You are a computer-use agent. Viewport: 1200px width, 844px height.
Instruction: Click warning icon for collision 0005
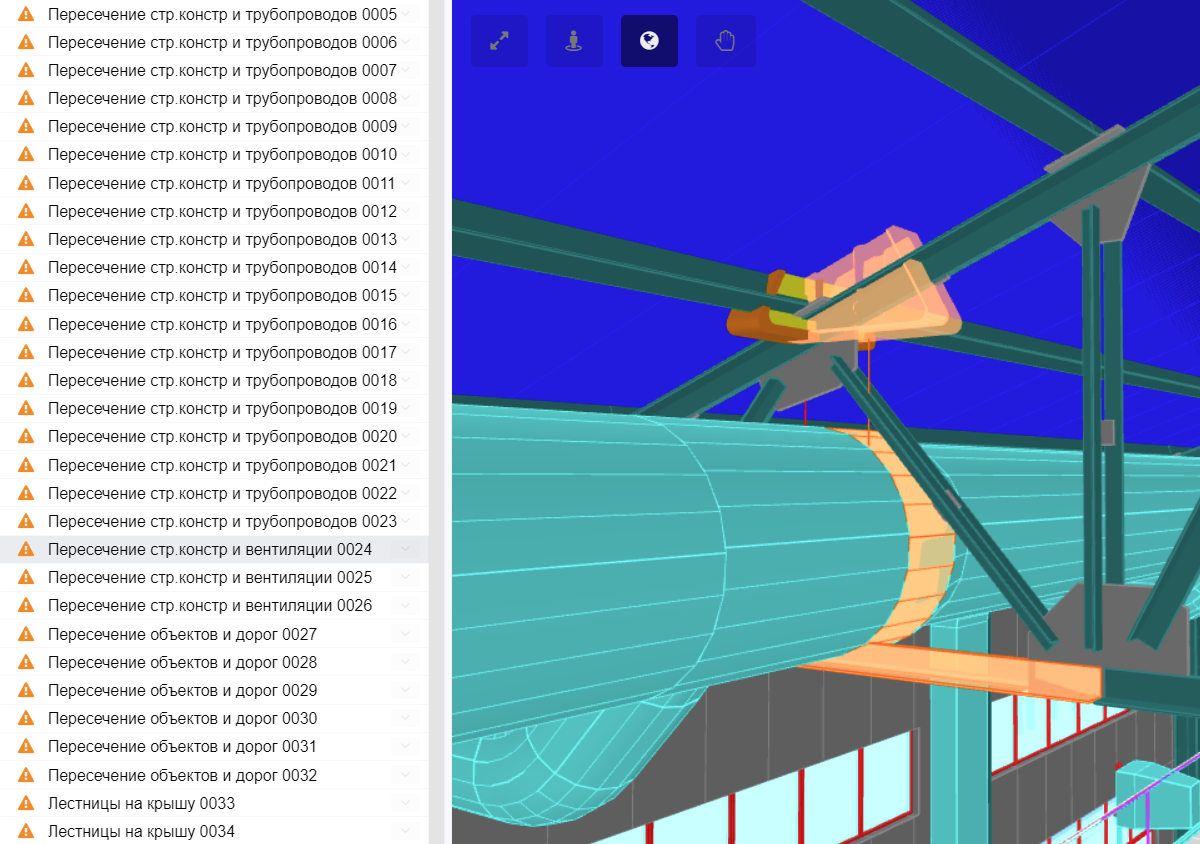coord(26,15)
